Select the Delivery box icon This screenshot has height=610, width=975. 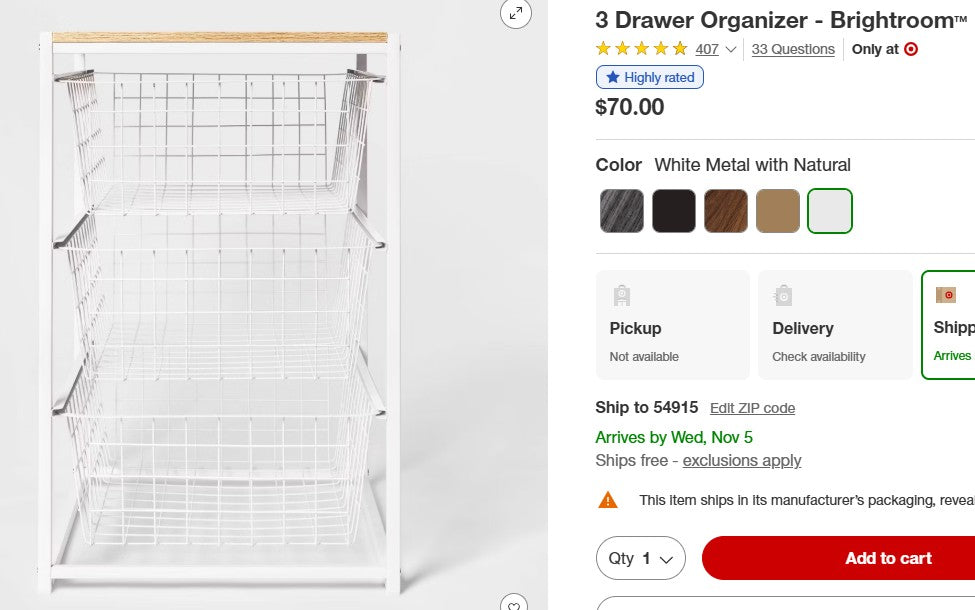coord(783,295)
